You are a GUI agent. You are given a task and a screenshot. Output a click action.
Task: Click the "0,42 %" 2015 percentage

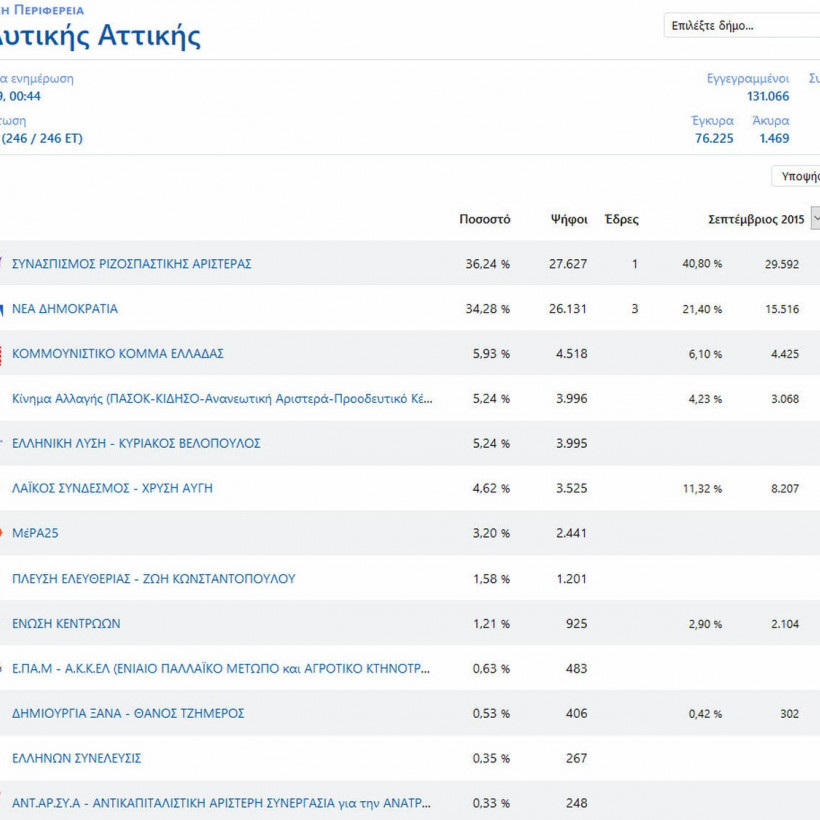[x=705, y=714]
